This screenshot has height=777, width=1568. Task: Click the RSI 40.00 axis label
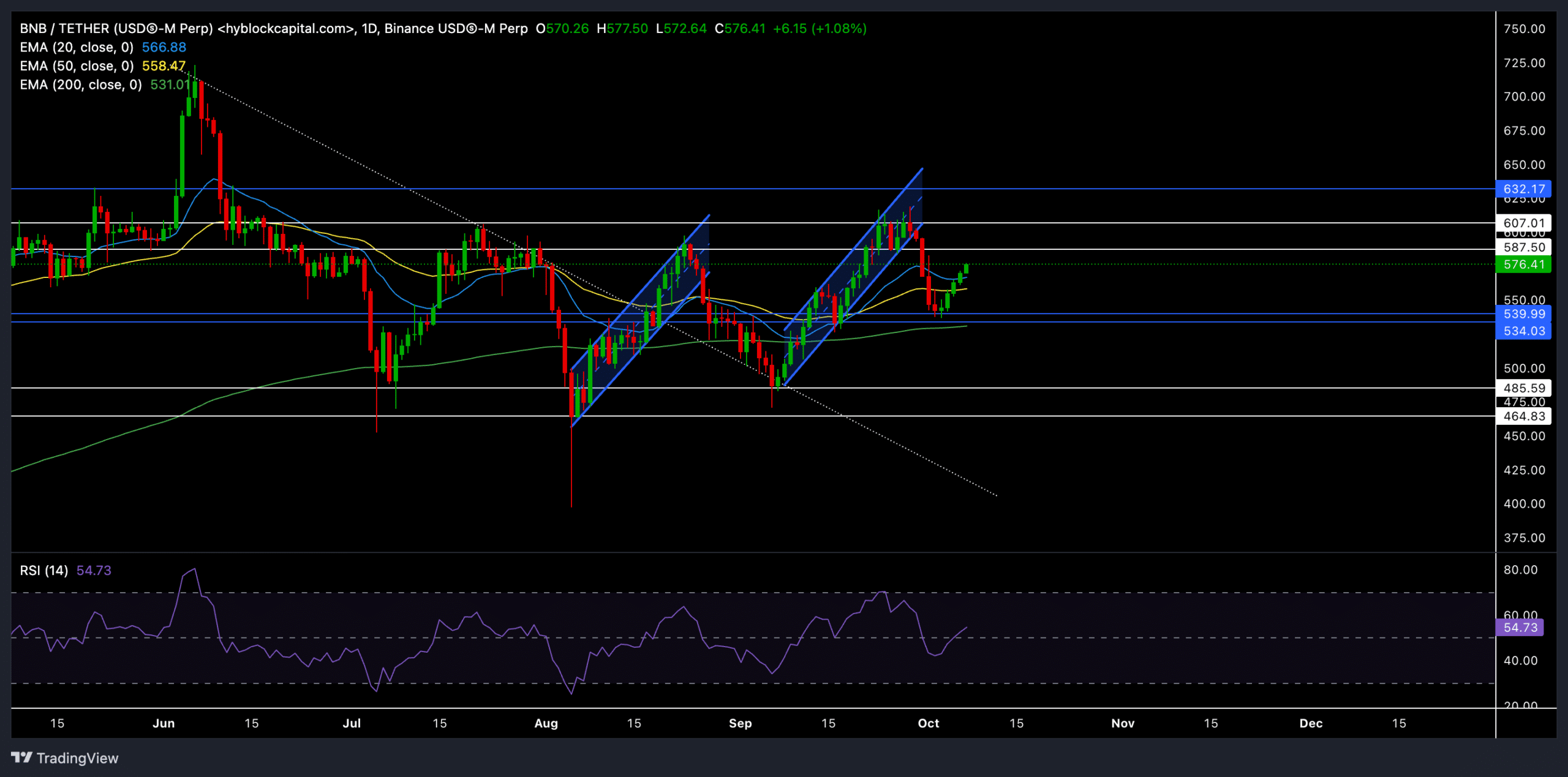1520,661
